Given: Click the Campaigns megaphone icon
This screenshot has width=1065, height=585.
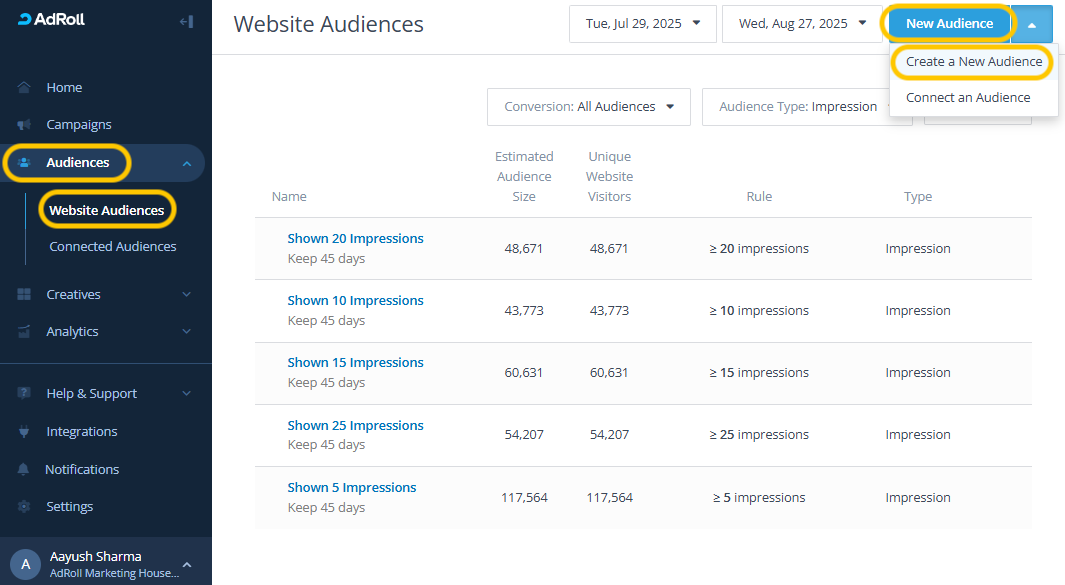Looking at the screenshot, I should pyautogui.click(x=24, y=125).
